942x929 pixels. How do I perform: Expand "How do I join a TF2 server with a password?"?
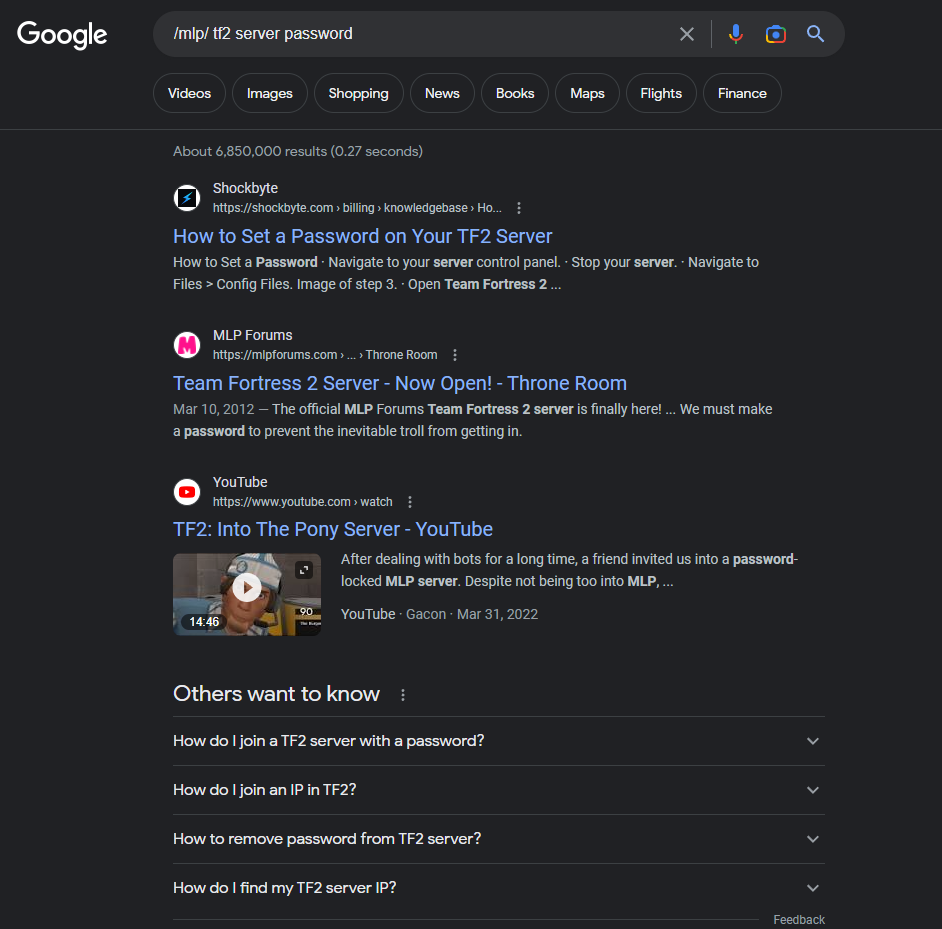[812, 741]
